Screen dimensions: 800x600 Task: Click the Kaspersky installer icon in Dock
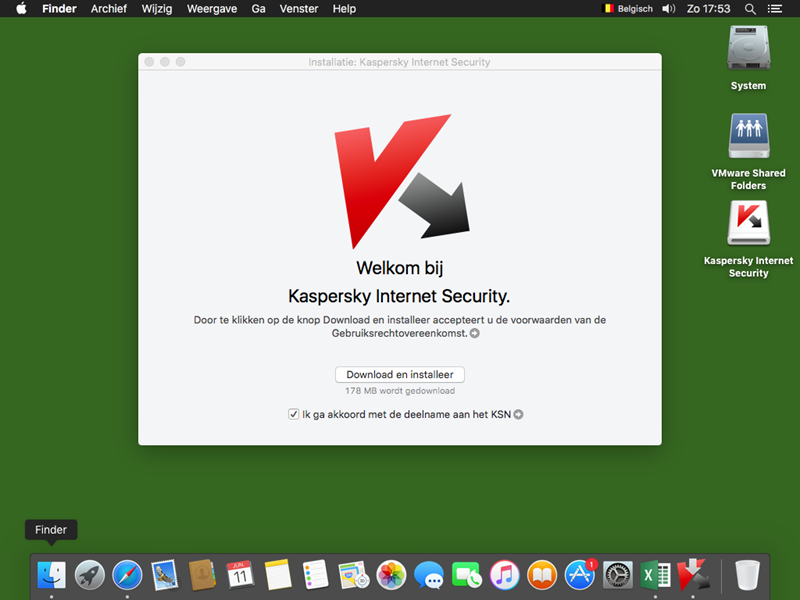(693, 575)
